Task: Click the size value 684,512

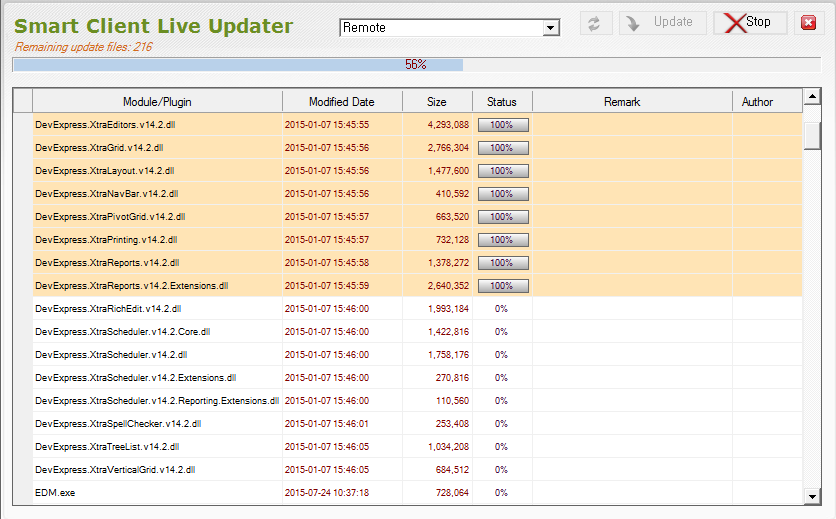Action: coord(452,469)
